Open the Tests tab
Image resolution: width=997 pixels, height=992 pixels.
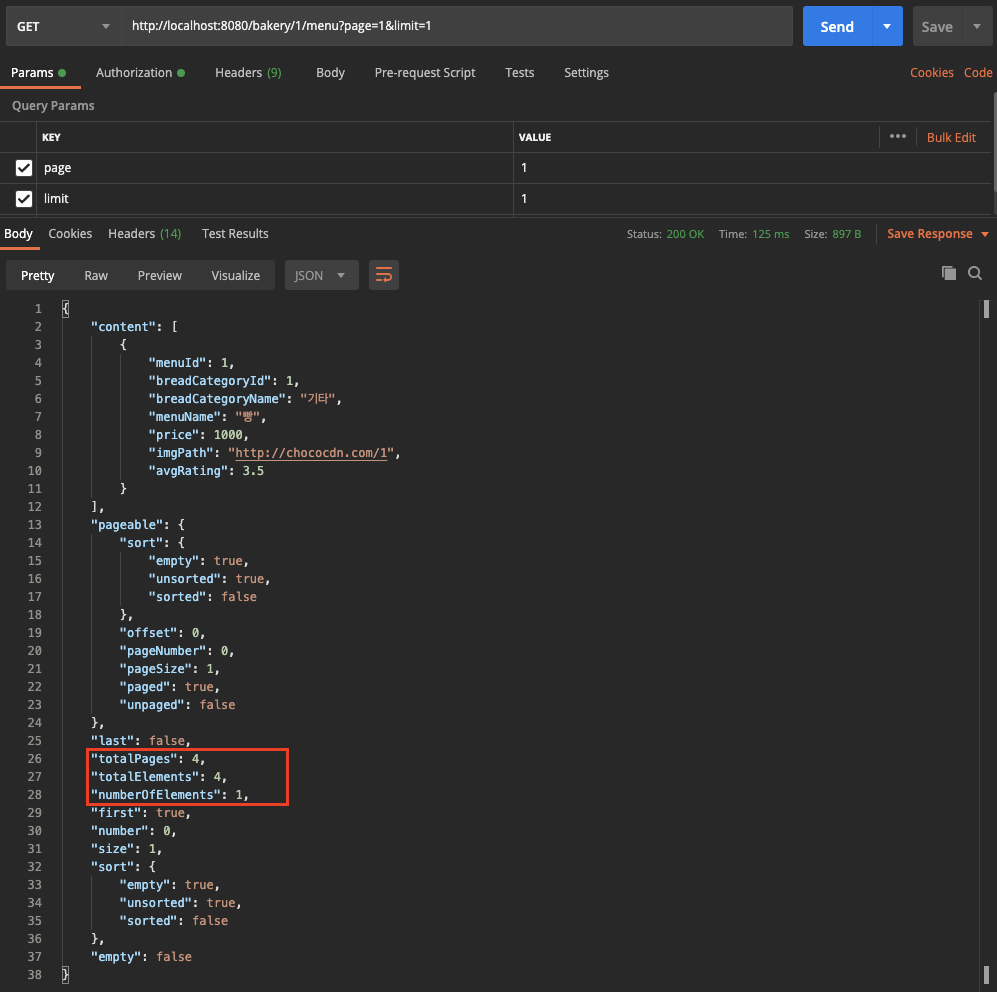[519, 72]
